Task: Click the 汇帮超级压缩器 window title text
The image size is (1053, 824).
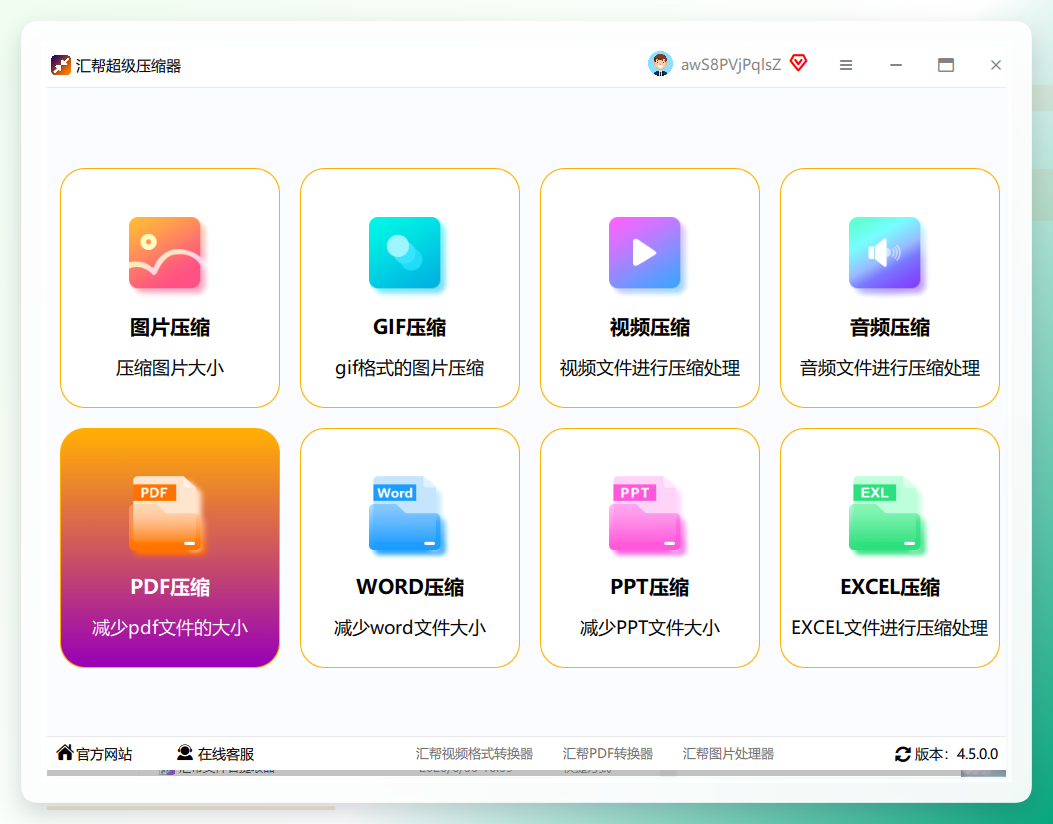Action: point(128,66)
